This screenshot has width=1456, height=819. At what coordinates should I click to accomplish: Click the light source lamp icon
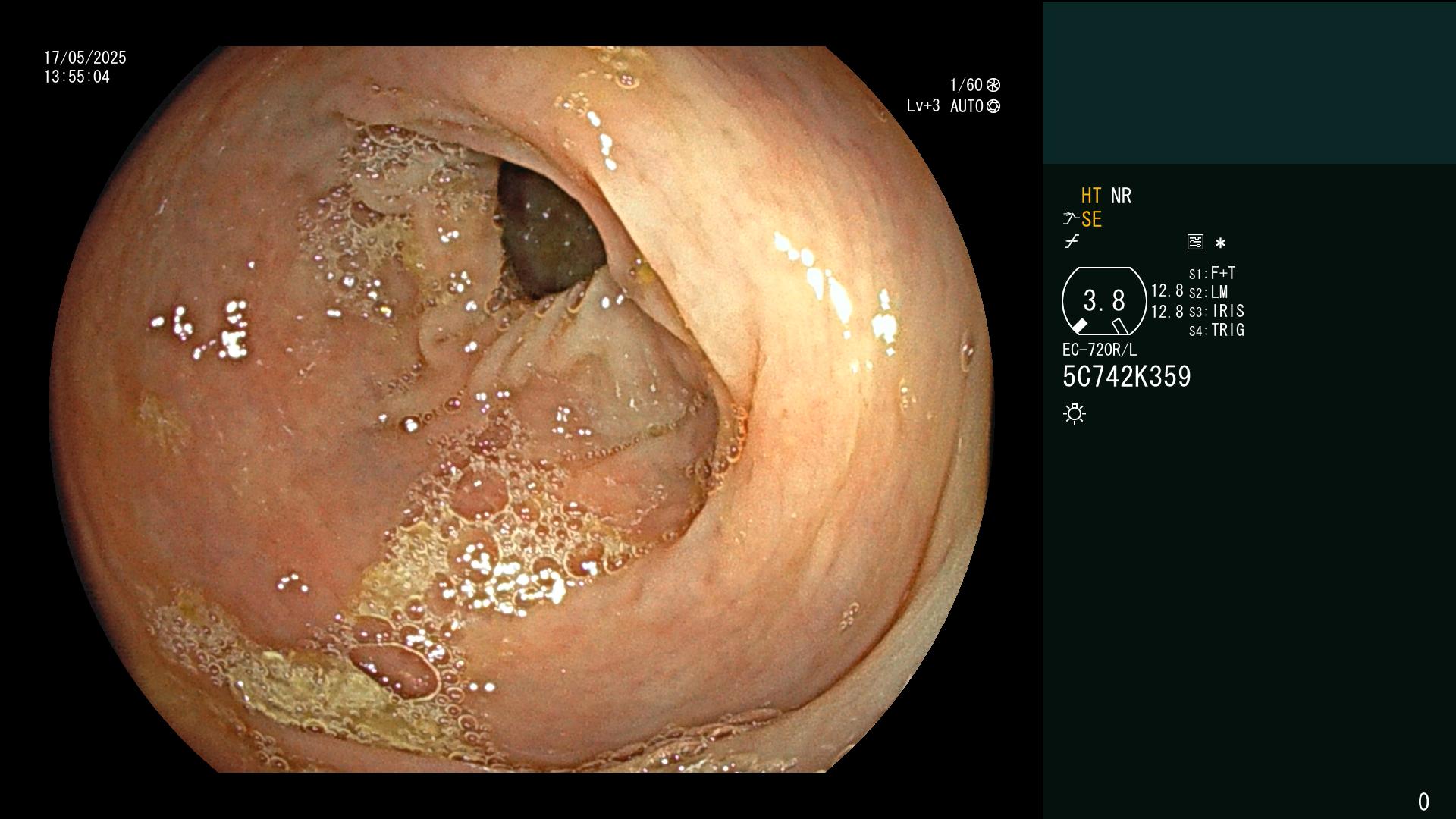click(1075, 413)
